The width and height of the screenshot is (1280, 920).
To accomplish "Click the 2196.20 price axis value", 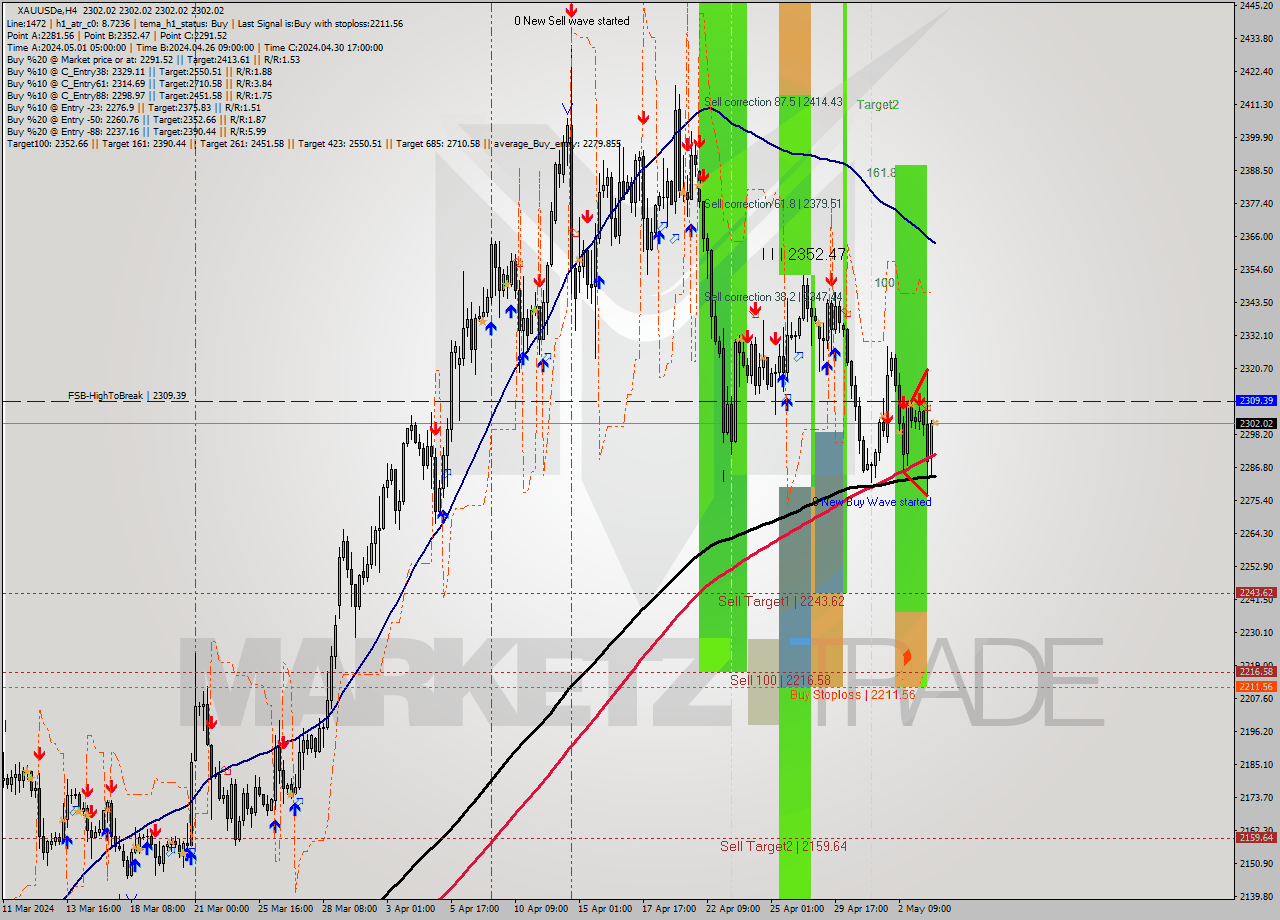I will pyautogui.click(x=1256, y=732).
